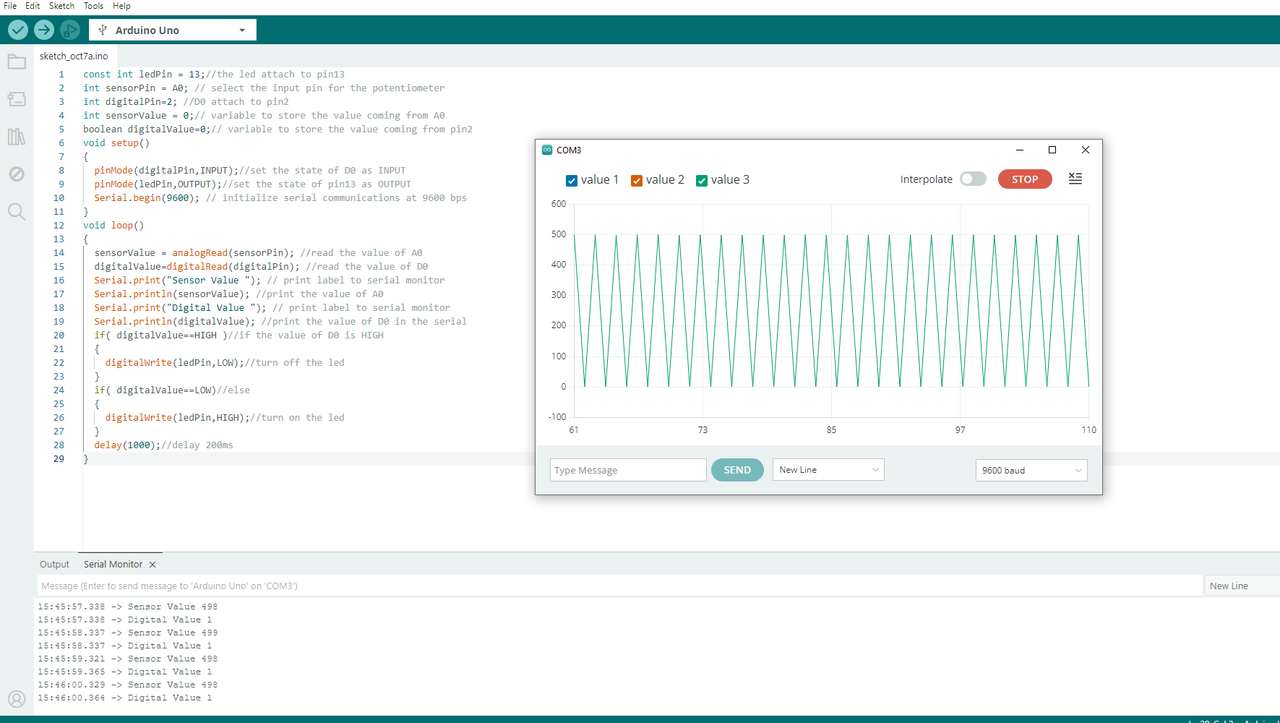Close the Serial Monitor tab with its X
1280x723 pixels.
point(153,565)
